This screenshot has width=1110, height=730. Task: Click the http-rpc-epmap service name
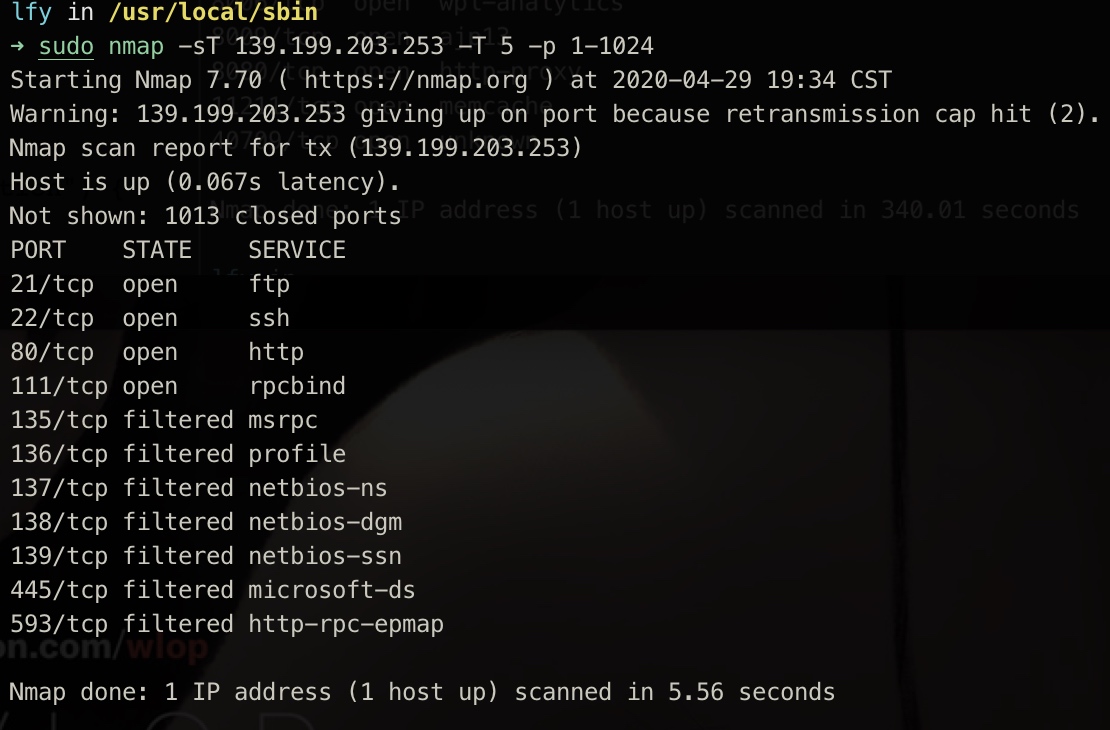[x=346, y=624]
